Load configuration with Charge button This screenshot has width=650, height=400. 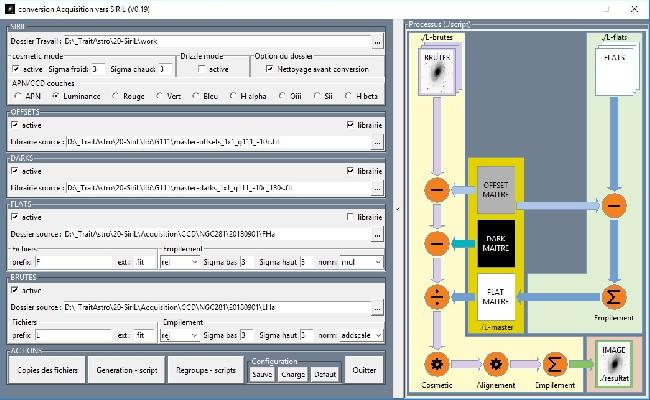293,374
